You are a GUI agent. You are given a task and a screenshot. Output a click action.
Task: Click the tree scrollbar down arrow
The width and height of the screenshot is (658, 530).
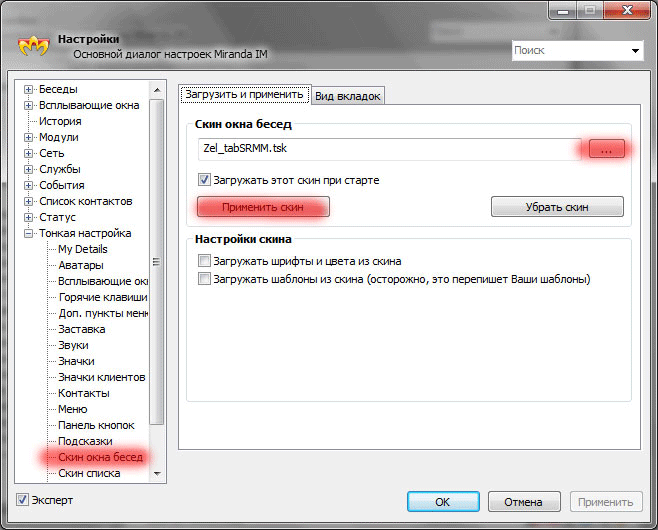coord(157,473)
